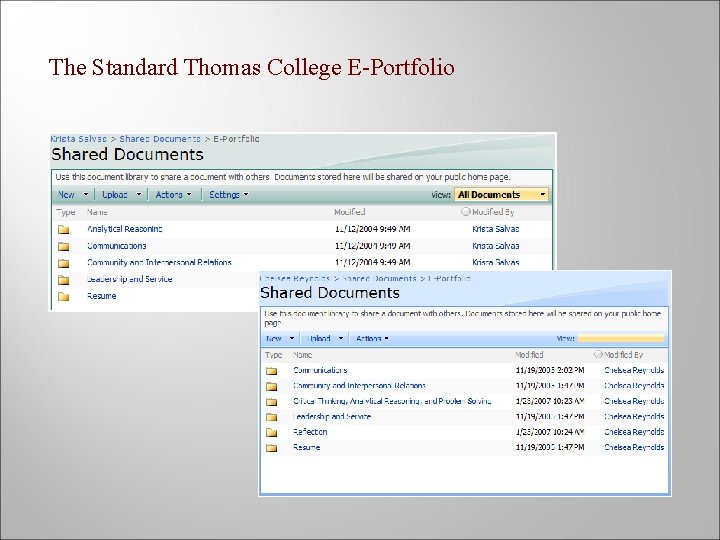Sort by Modified column in Chelsea's library

coord(529,355)
